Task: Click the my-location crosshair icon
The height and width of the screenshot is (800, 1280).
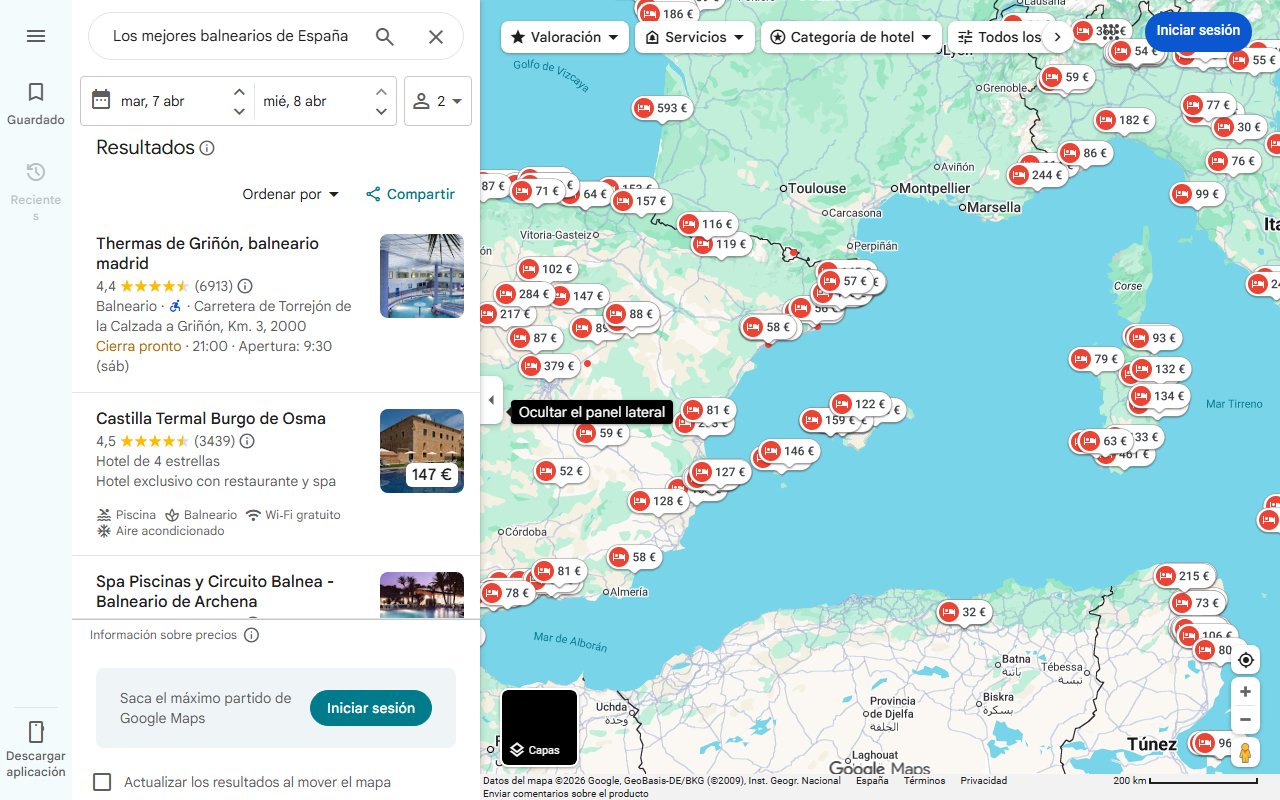Action: 1245,659
